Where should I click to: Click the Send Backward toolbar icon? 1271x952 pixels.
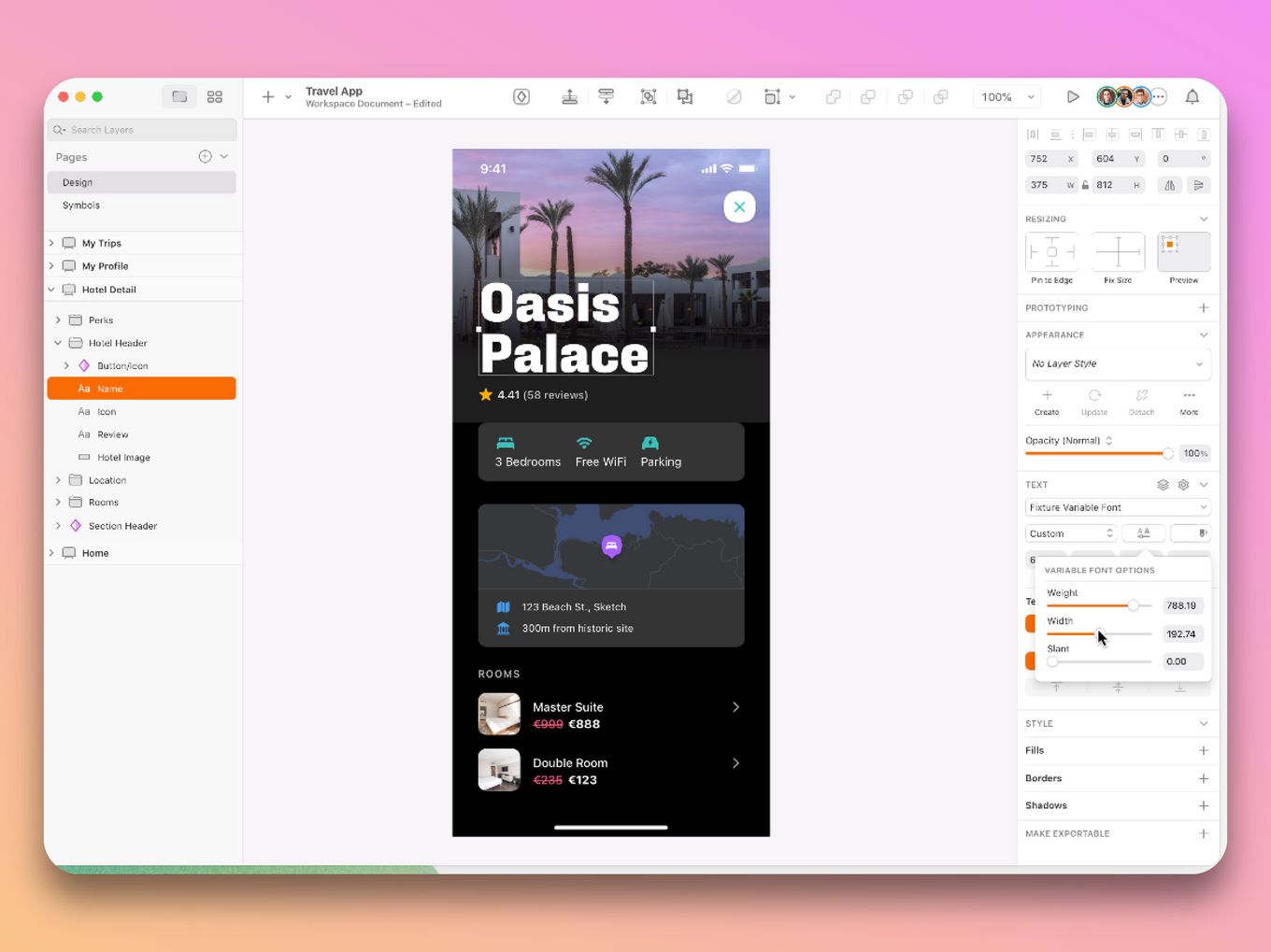tap(607, 97)
